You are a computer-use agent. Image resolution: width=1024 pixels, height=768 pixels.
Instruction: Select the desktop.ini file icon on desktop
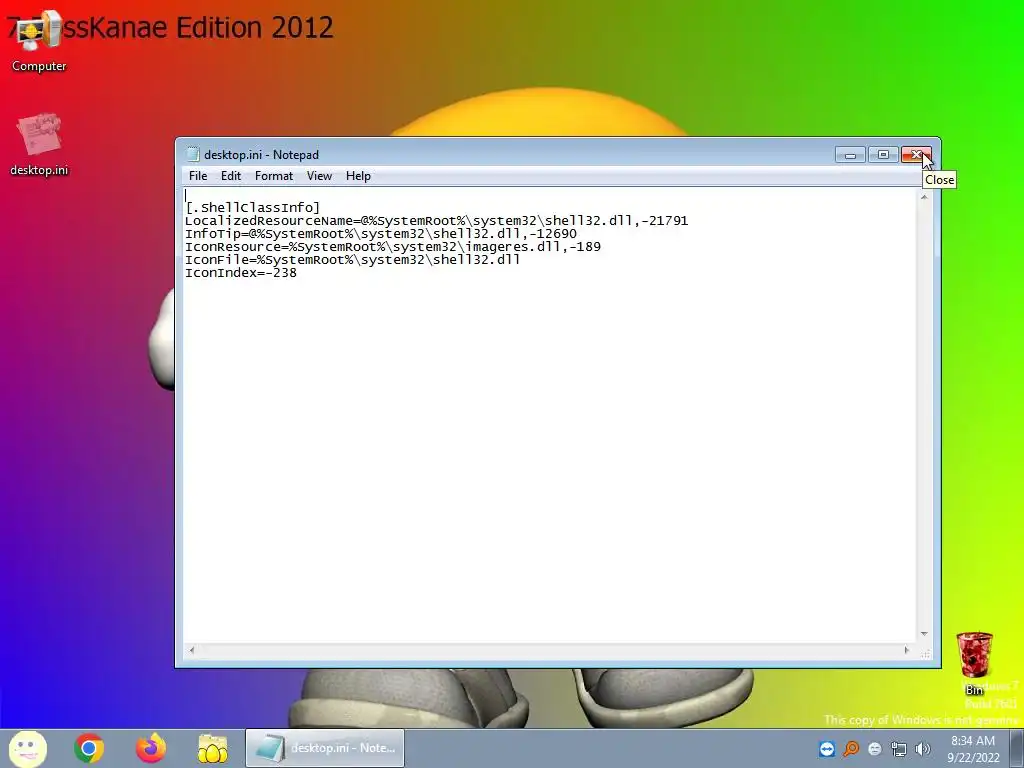point(39,145)
